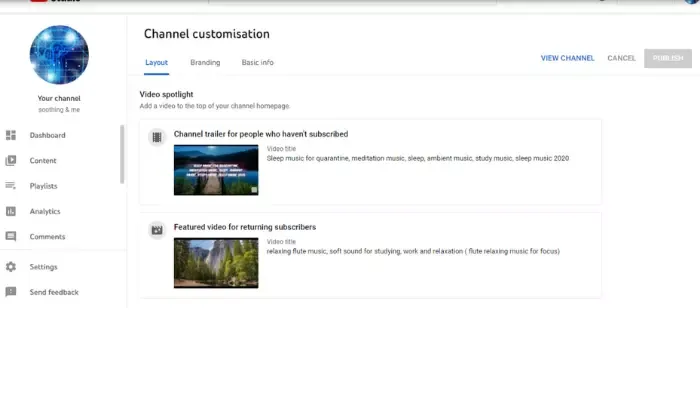The width and height of the screenshot is (700, 400).
Task: Click the channel trailer lake thumbnail
Action: [216, 170]
